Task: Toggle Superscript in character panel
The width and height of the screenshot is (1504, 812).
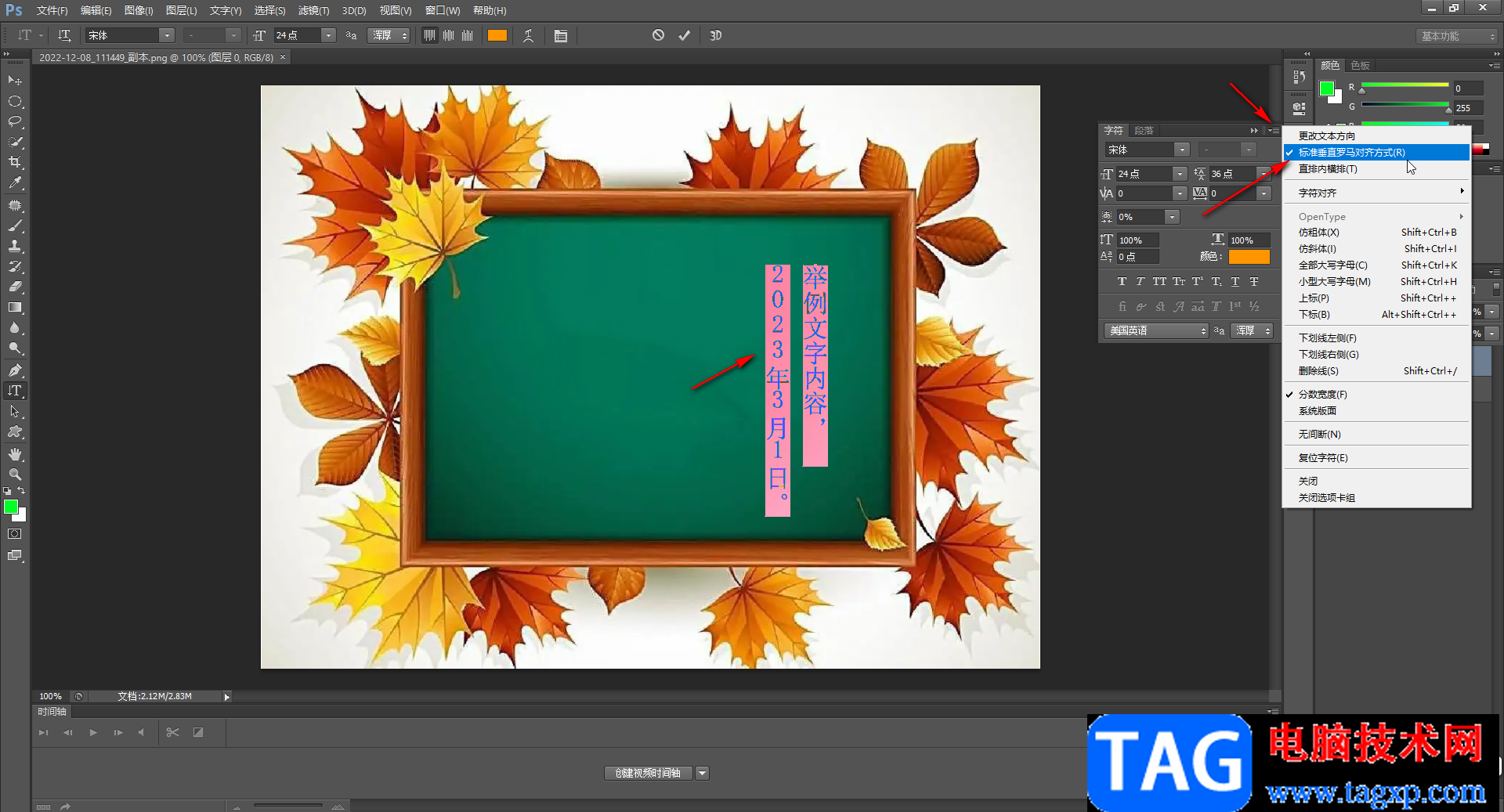Action: [x=1197, y=282]
